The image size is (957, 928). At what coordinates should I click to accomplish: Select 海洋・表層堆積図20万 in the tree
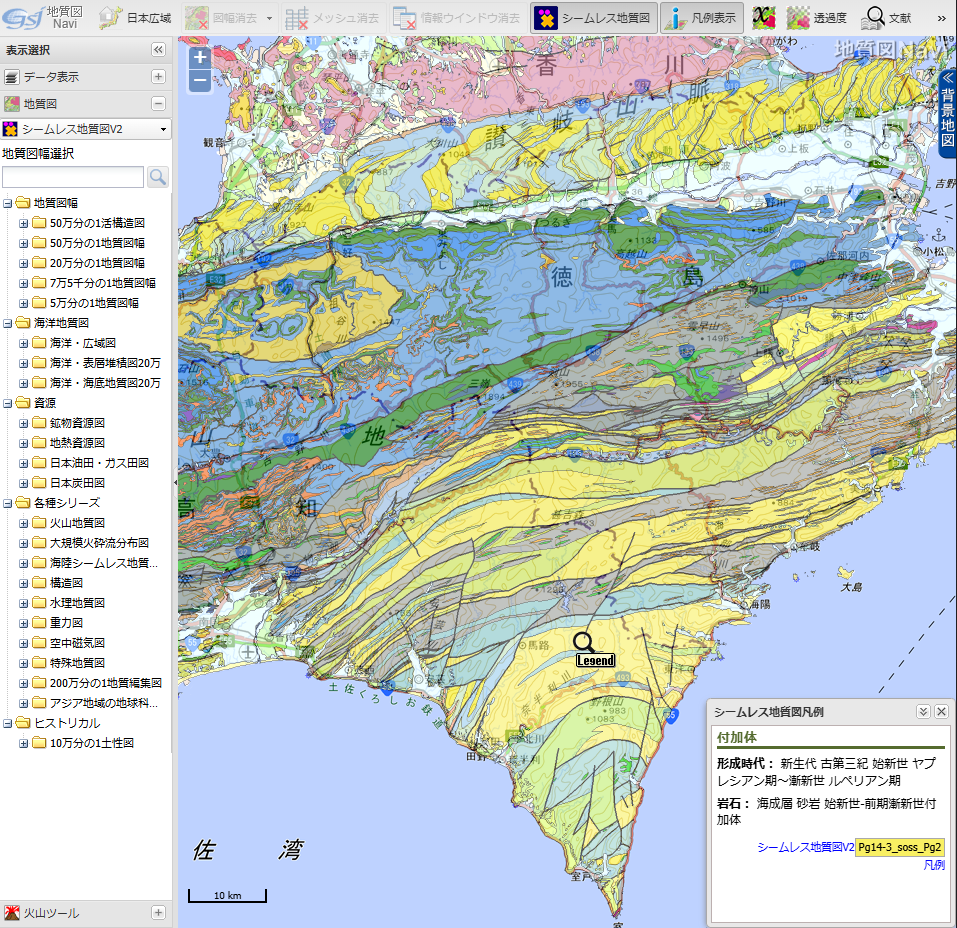pyautogui.click(x=105, y=363)
